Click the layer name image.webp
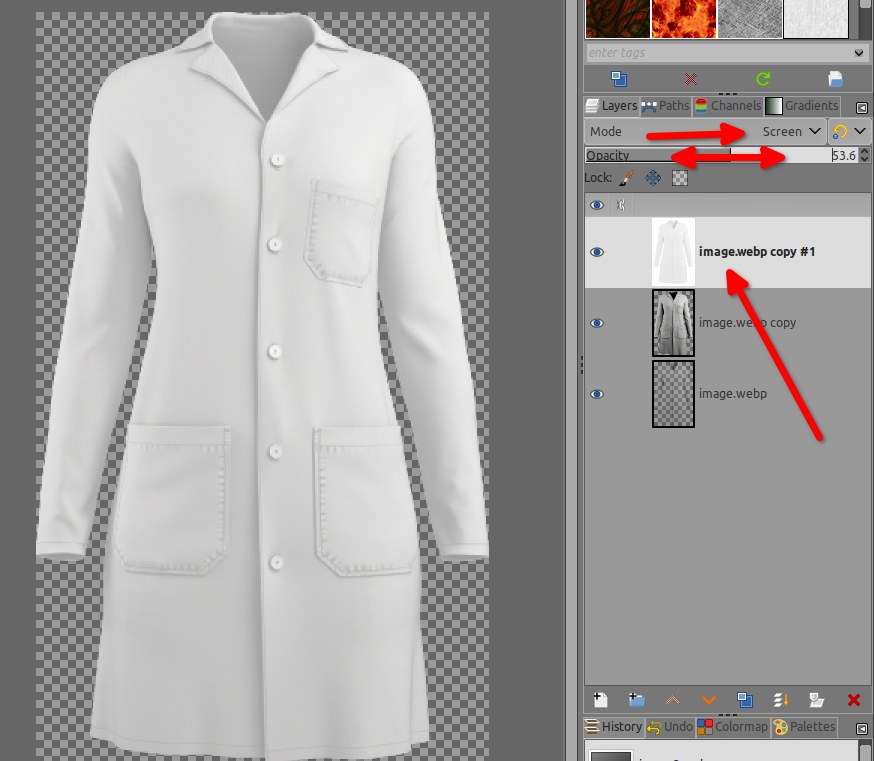Screen dimensions: 874x761 point(732,394)
